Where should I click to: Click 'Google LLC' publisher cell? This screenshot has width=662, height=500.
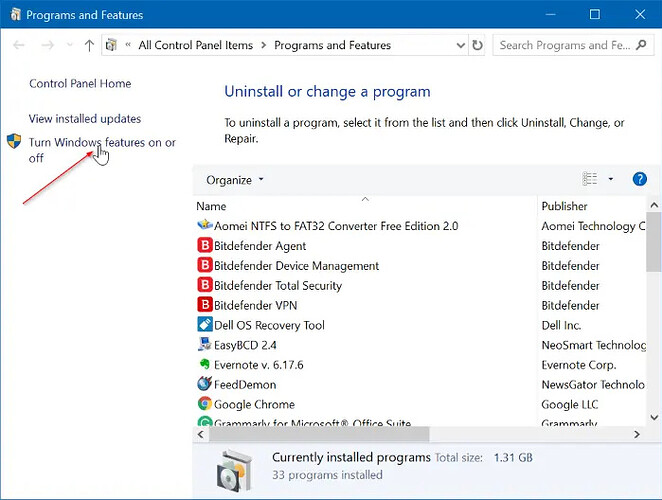(570, 405)
